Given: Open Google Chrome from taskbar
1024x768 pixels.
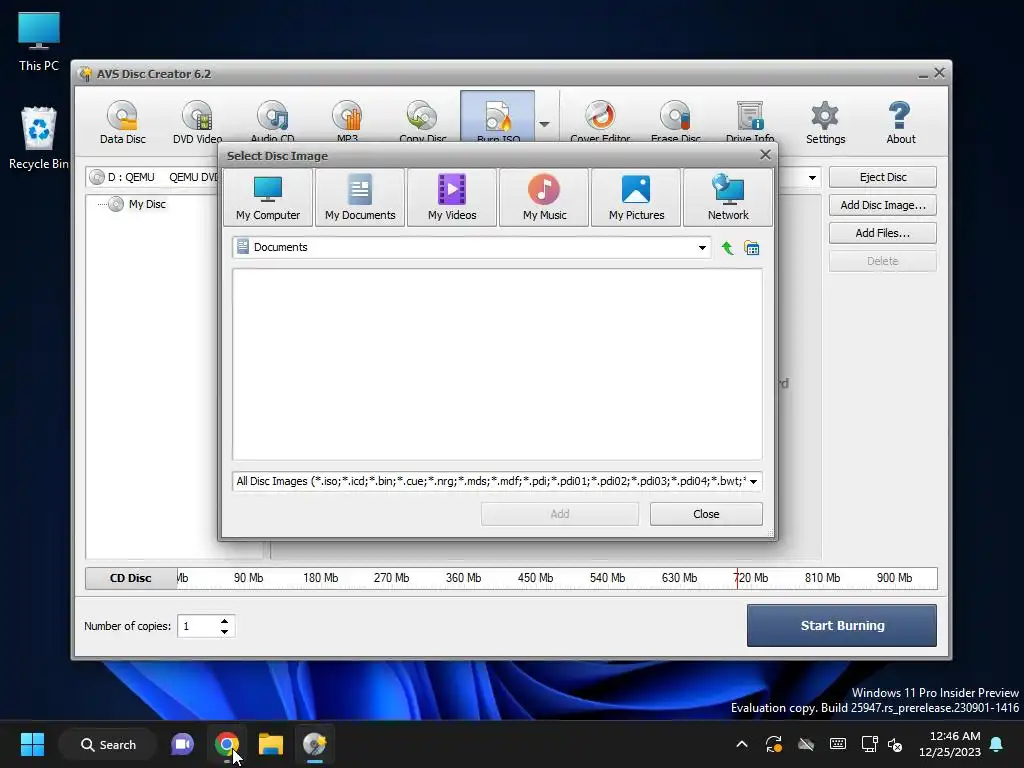Looking at the screenshot, I should 227,744.
